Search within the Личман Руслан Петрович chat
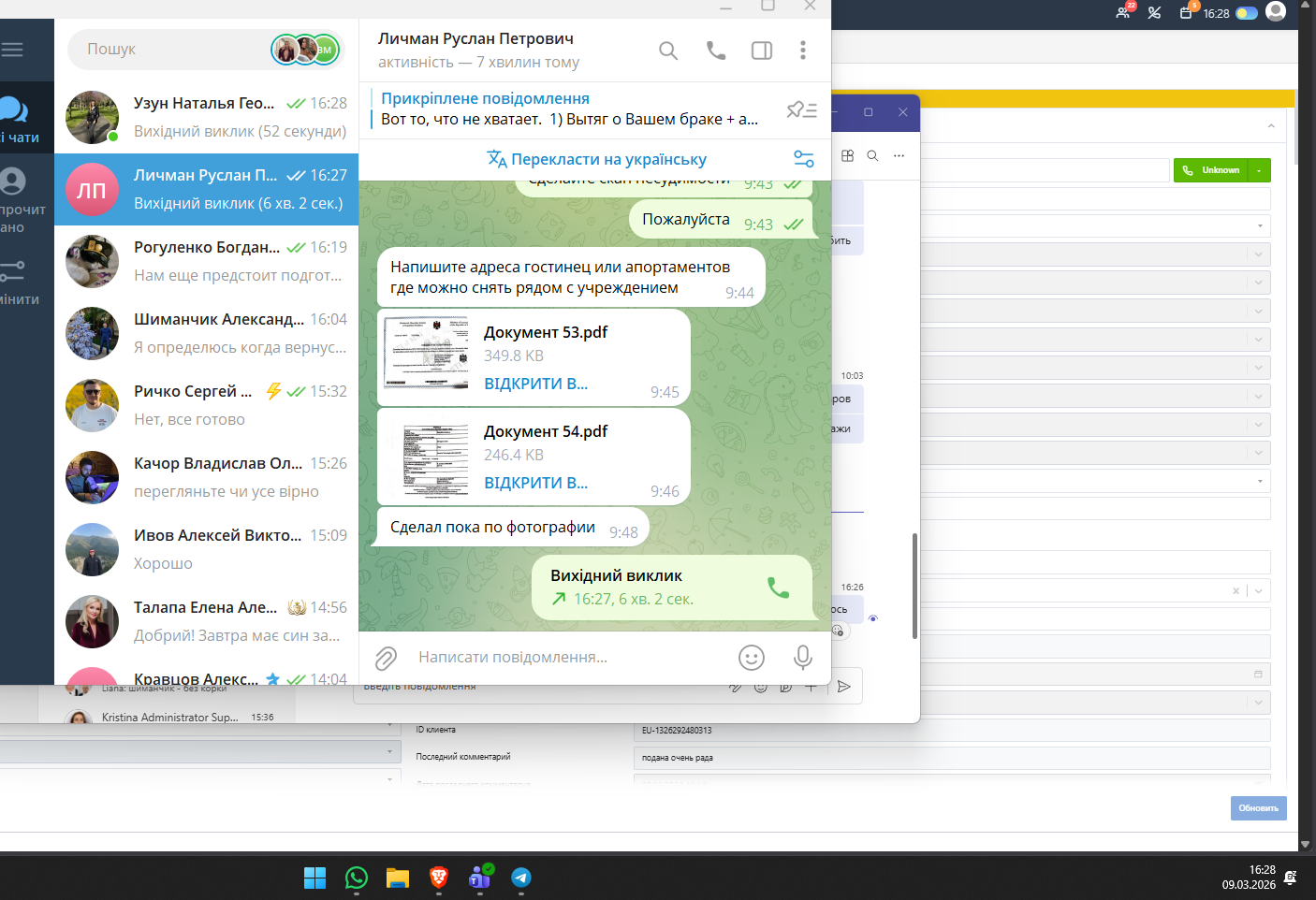The image size is (1316, 900). click(668, 51)
